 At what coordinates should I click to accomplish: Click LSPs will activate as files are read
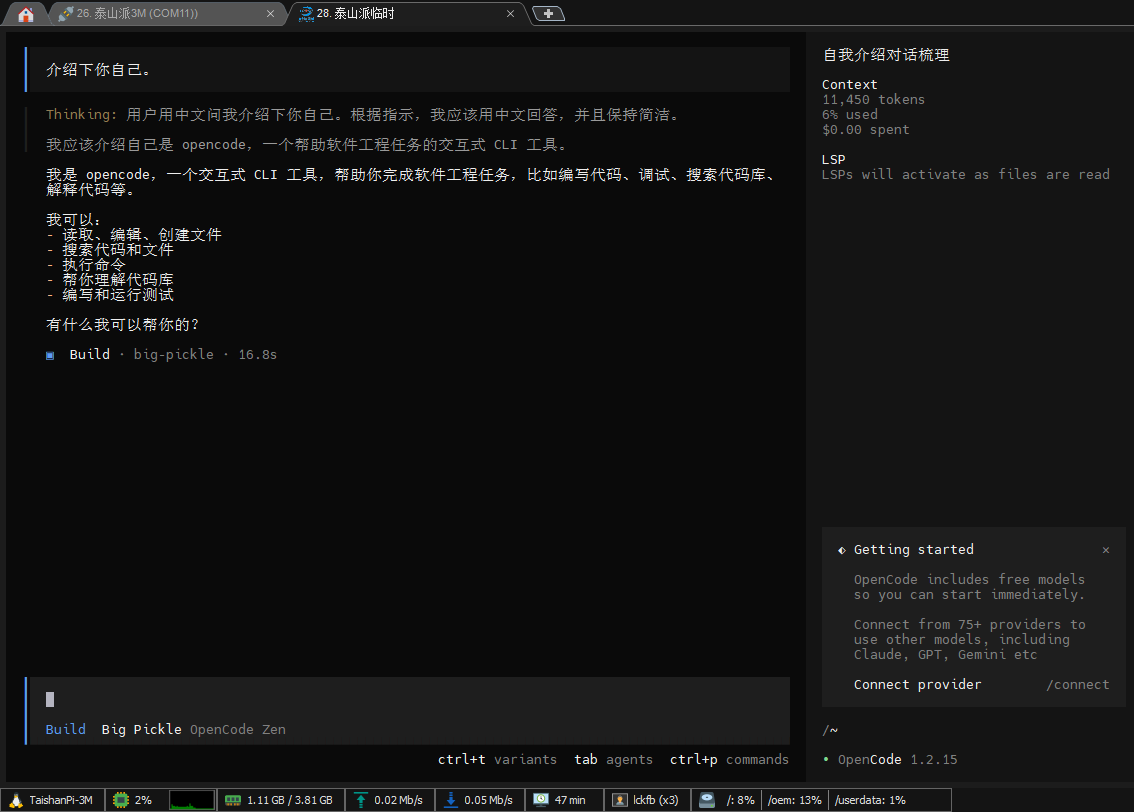[x=965, y=174]
